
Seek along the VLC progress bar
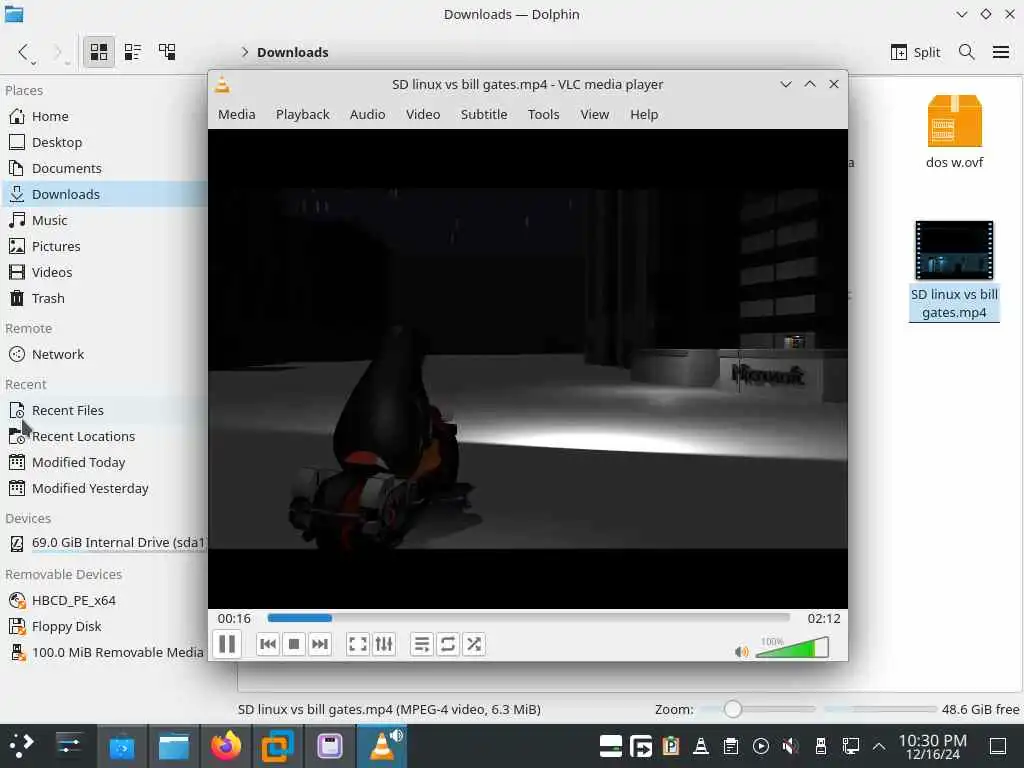coord(528,618)
